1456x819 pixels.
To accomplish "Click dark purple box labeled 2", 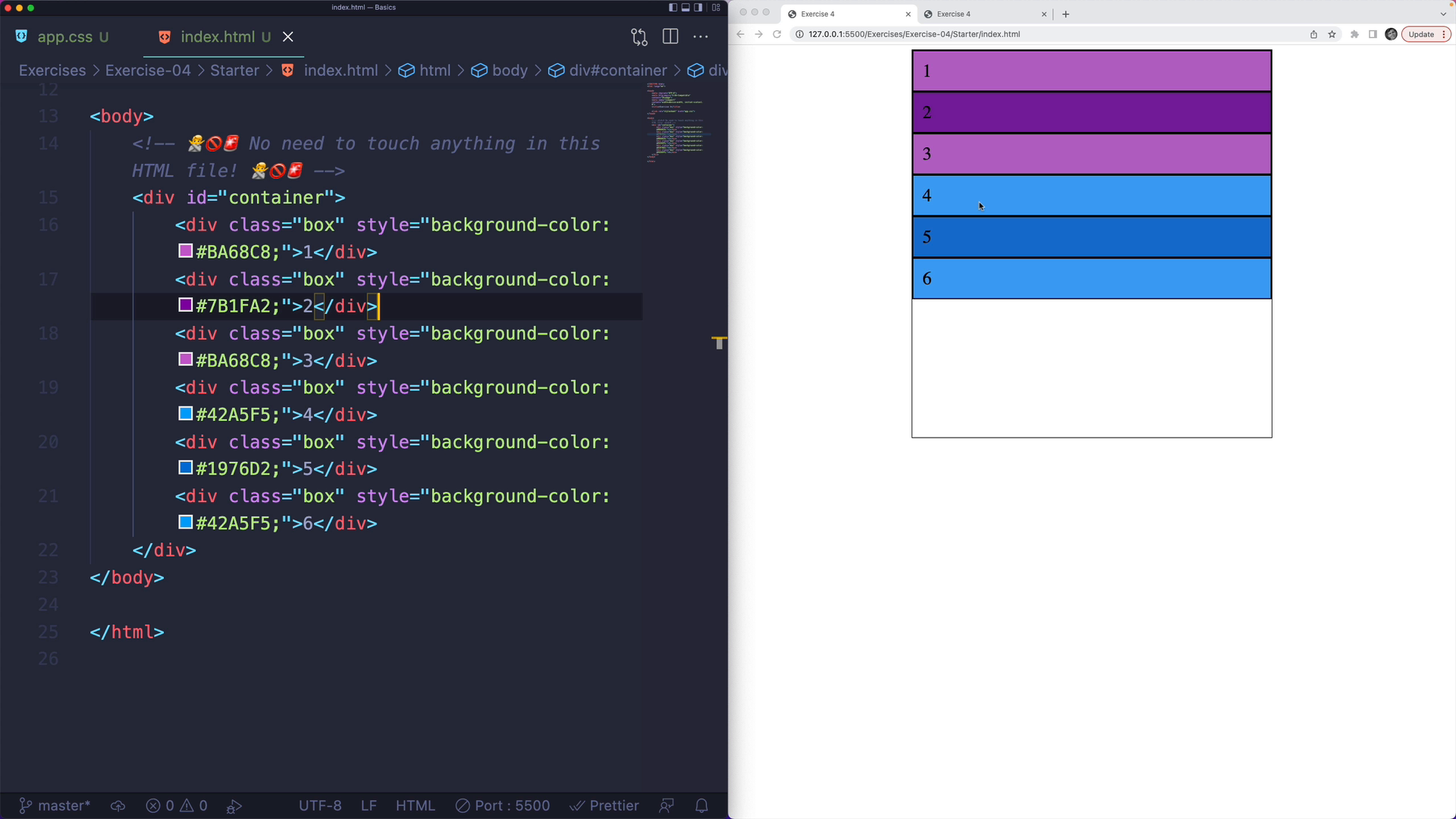I will coord(1091,112).
